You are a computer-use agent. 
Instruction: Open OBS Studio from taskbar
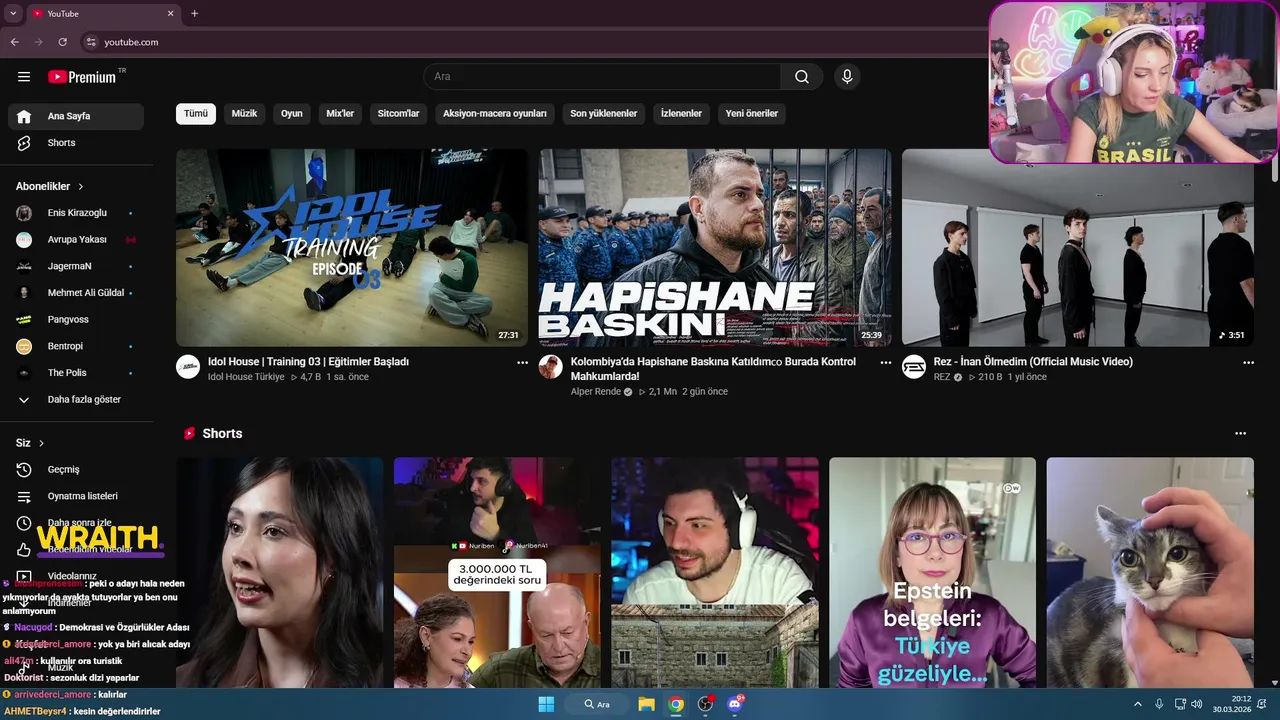click(706, 704)
